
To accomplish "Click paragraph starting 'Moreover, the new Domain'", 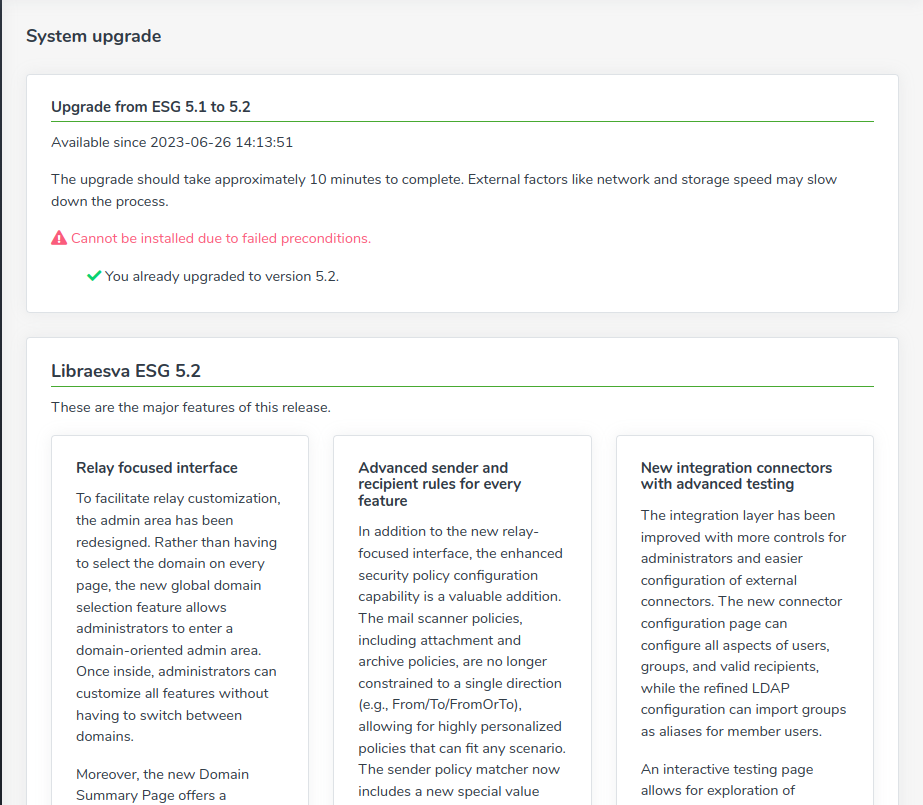I will click(x=162, y=785).
